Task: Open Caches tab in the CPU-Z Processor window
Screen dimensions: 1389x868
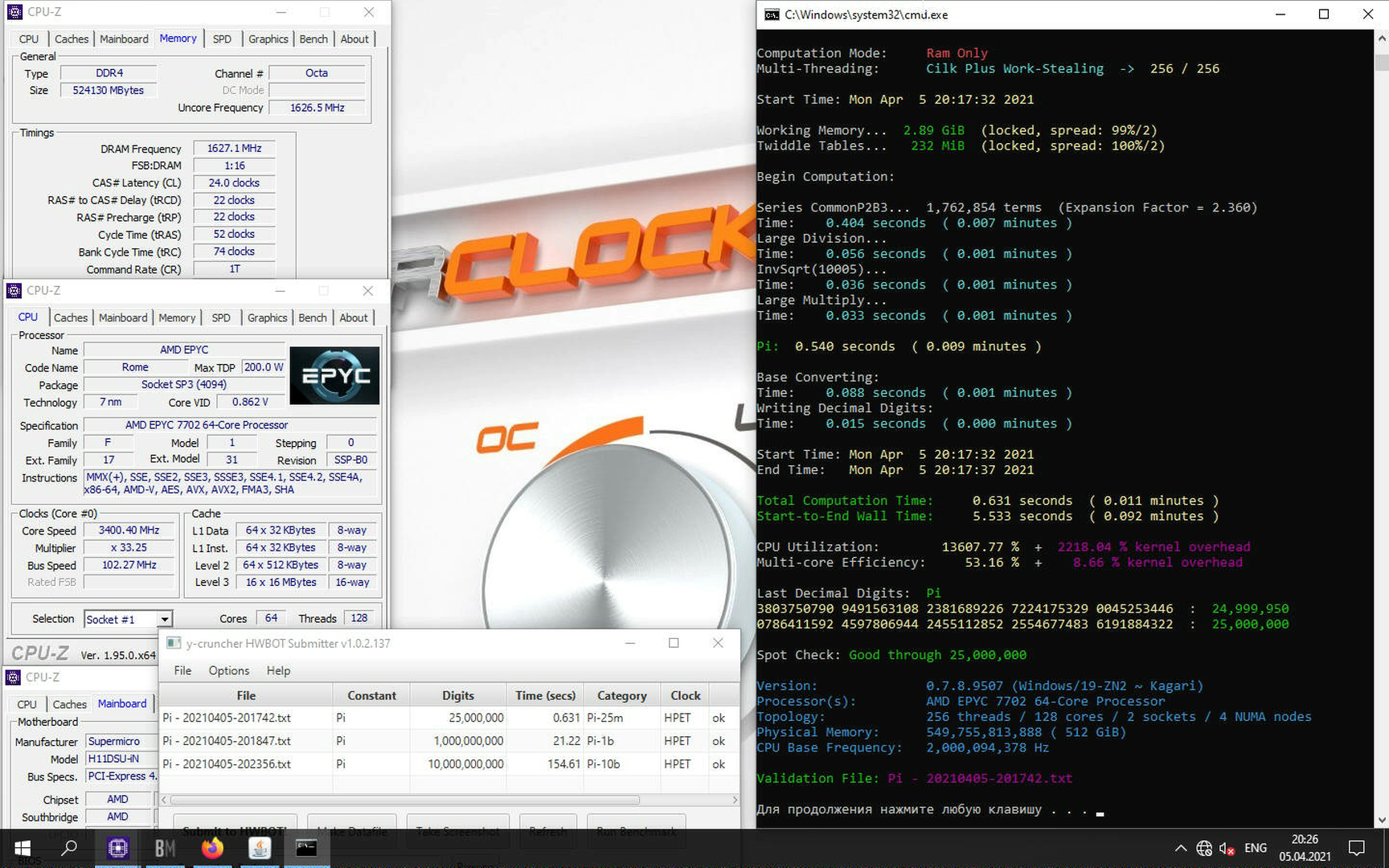Action: tap(71, 317)
